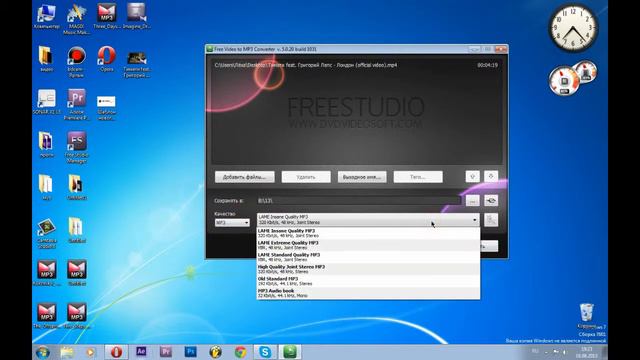This screenshot has height=360, width=640.
Task: Click the Добавить файлы button
Action: click(x=244, y=177)
